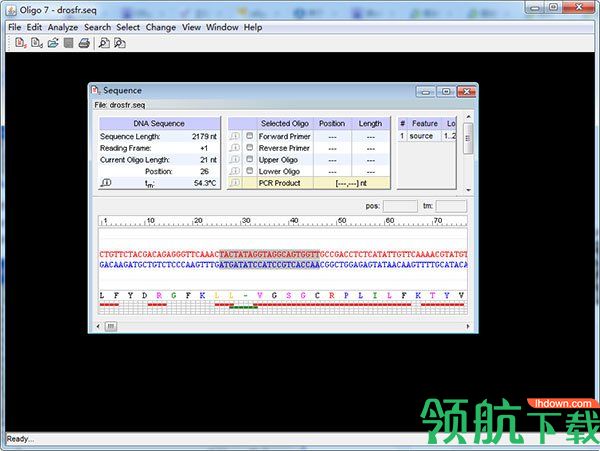Click the sequence horizontal scroll right arrow
600x451 pixels.
[468, 326]
